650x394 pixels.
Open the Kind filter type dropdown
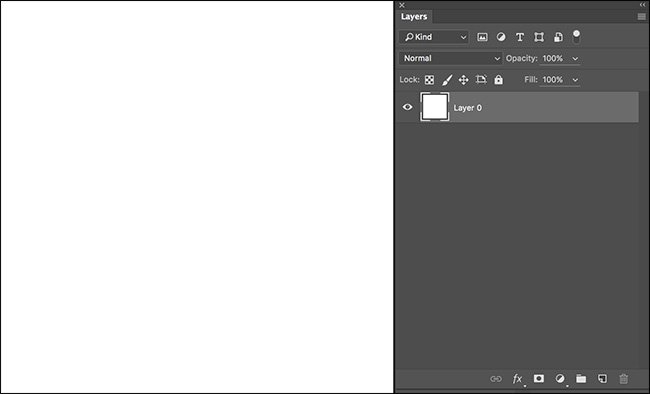coord(434,37)
